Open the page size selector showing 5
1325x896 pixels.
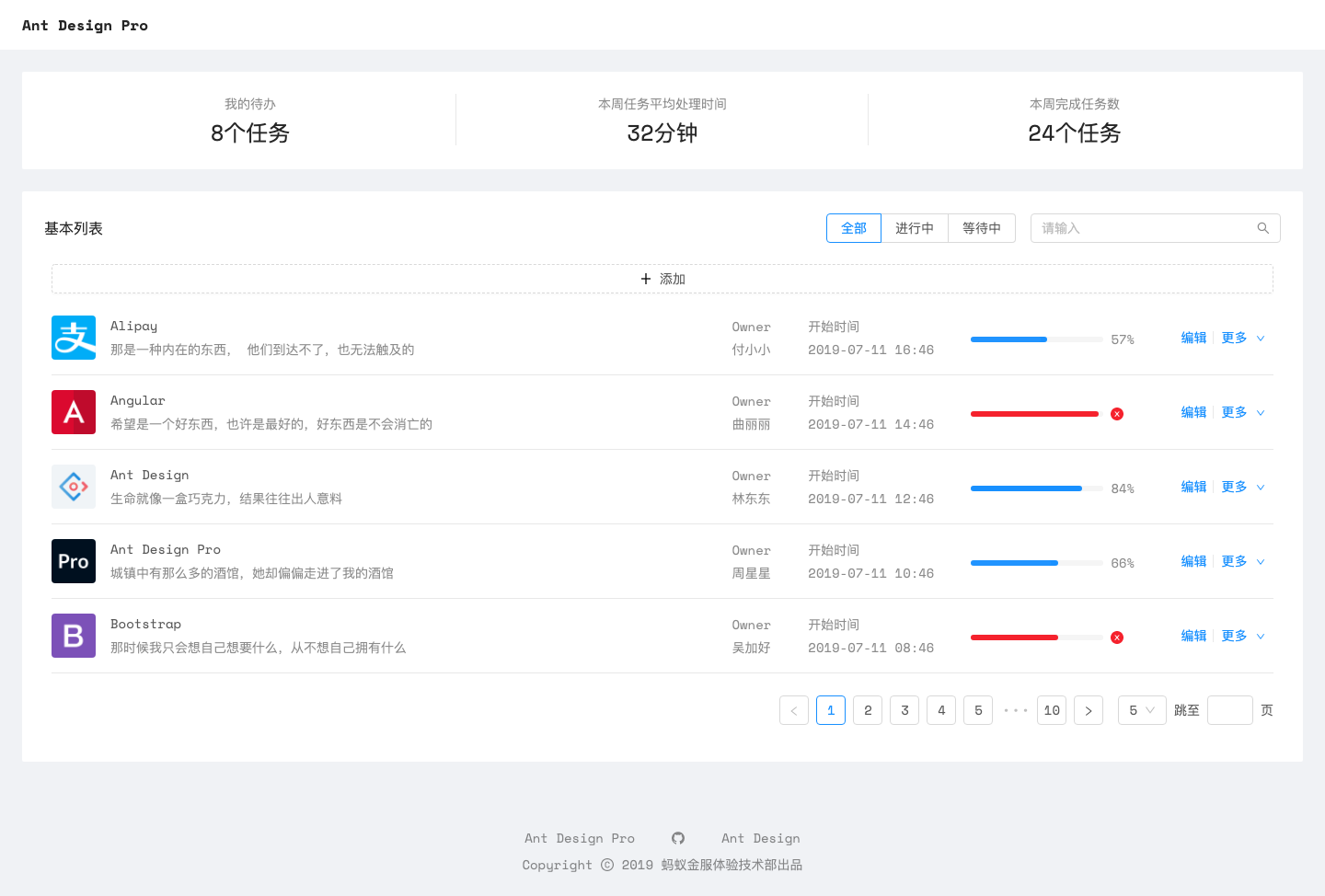click(1142, 710)
